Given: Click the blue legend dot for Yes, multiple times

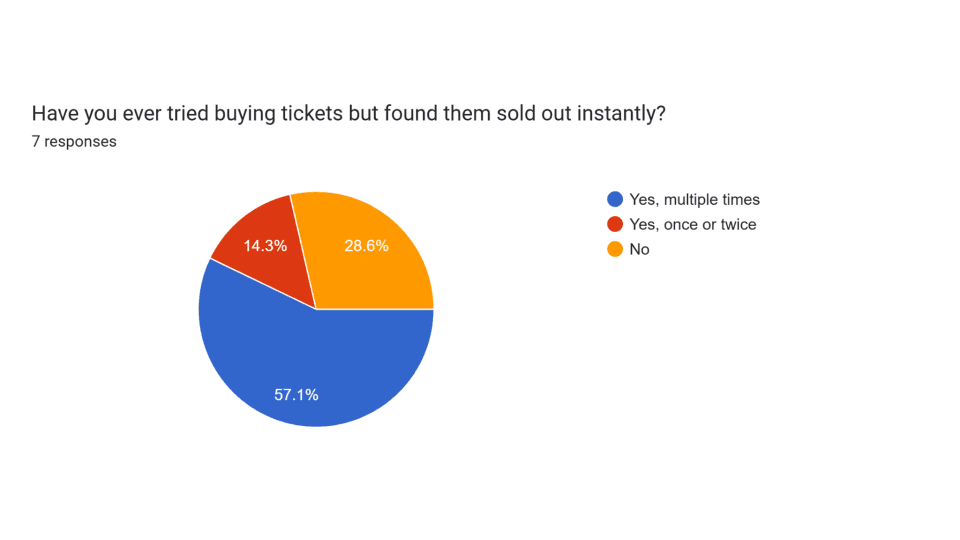Looking at the screenshot, I should pos(615,199).
